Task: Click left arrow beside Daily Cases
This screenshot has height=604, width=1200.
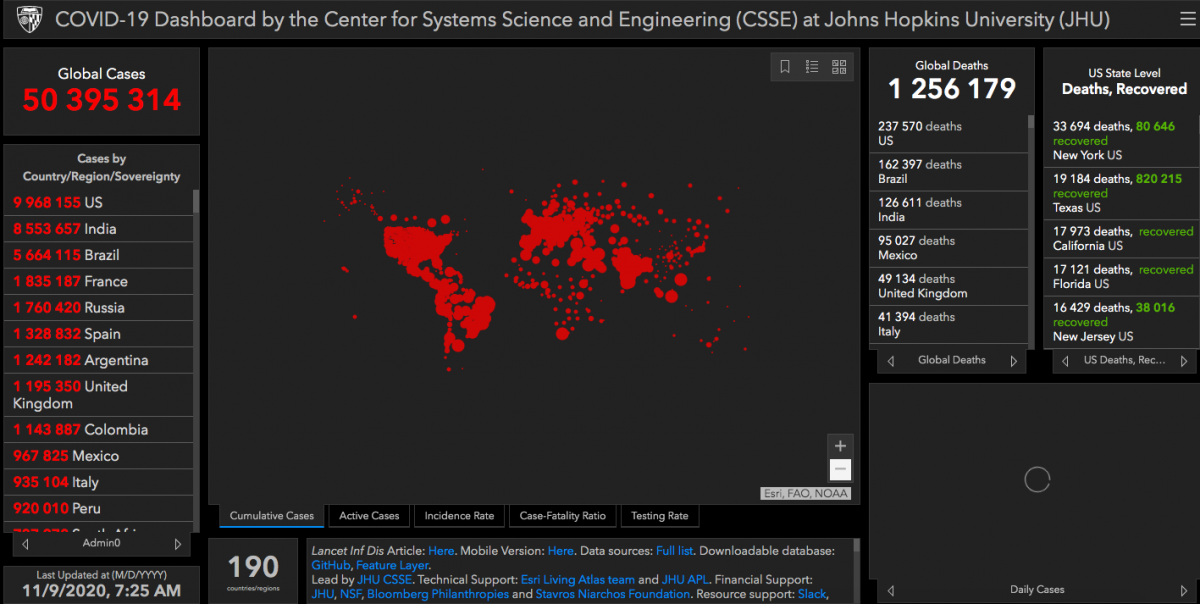Action: pyautogui.click(x=890, y=590)
